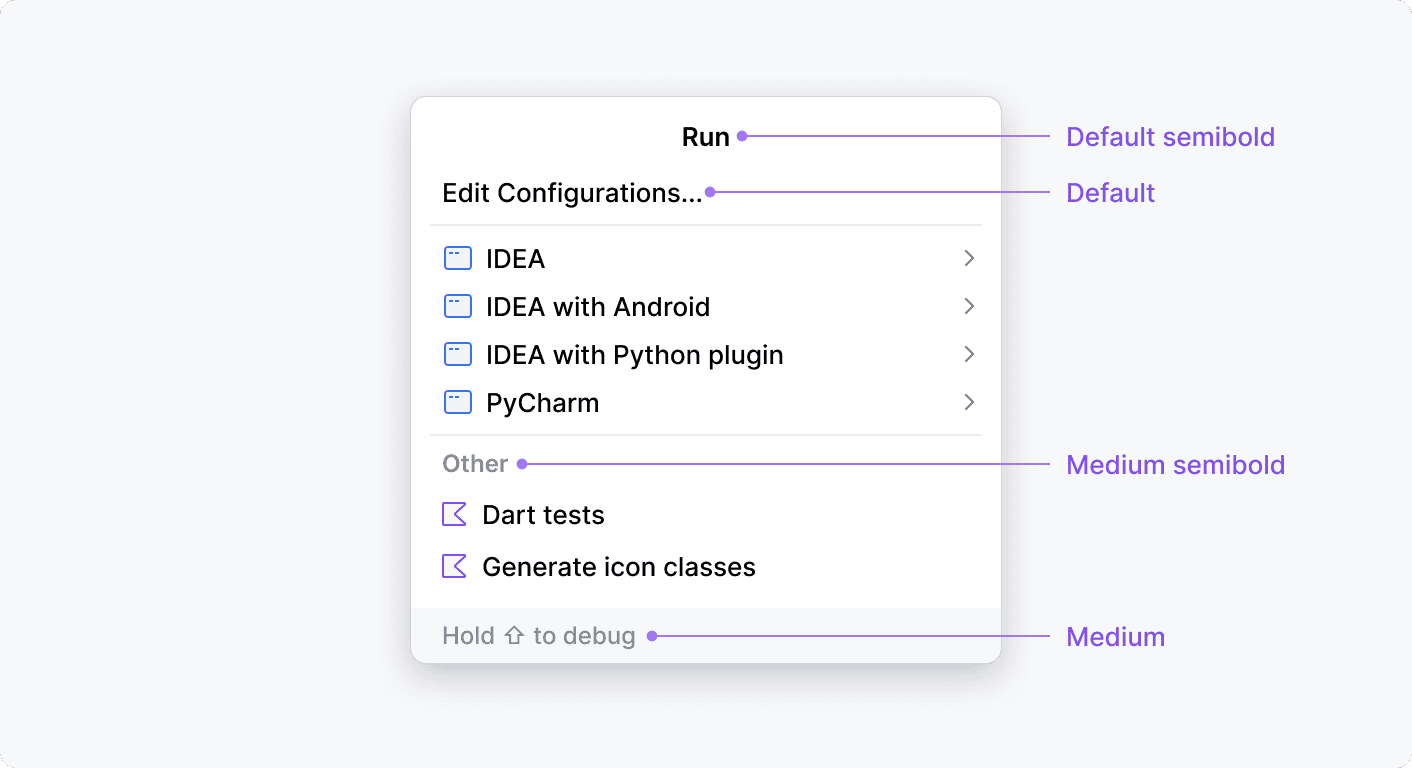The height and width of the screenshot is (768, 1412).
Task: Click the Run popup title
Action: (x=705, y=137)
